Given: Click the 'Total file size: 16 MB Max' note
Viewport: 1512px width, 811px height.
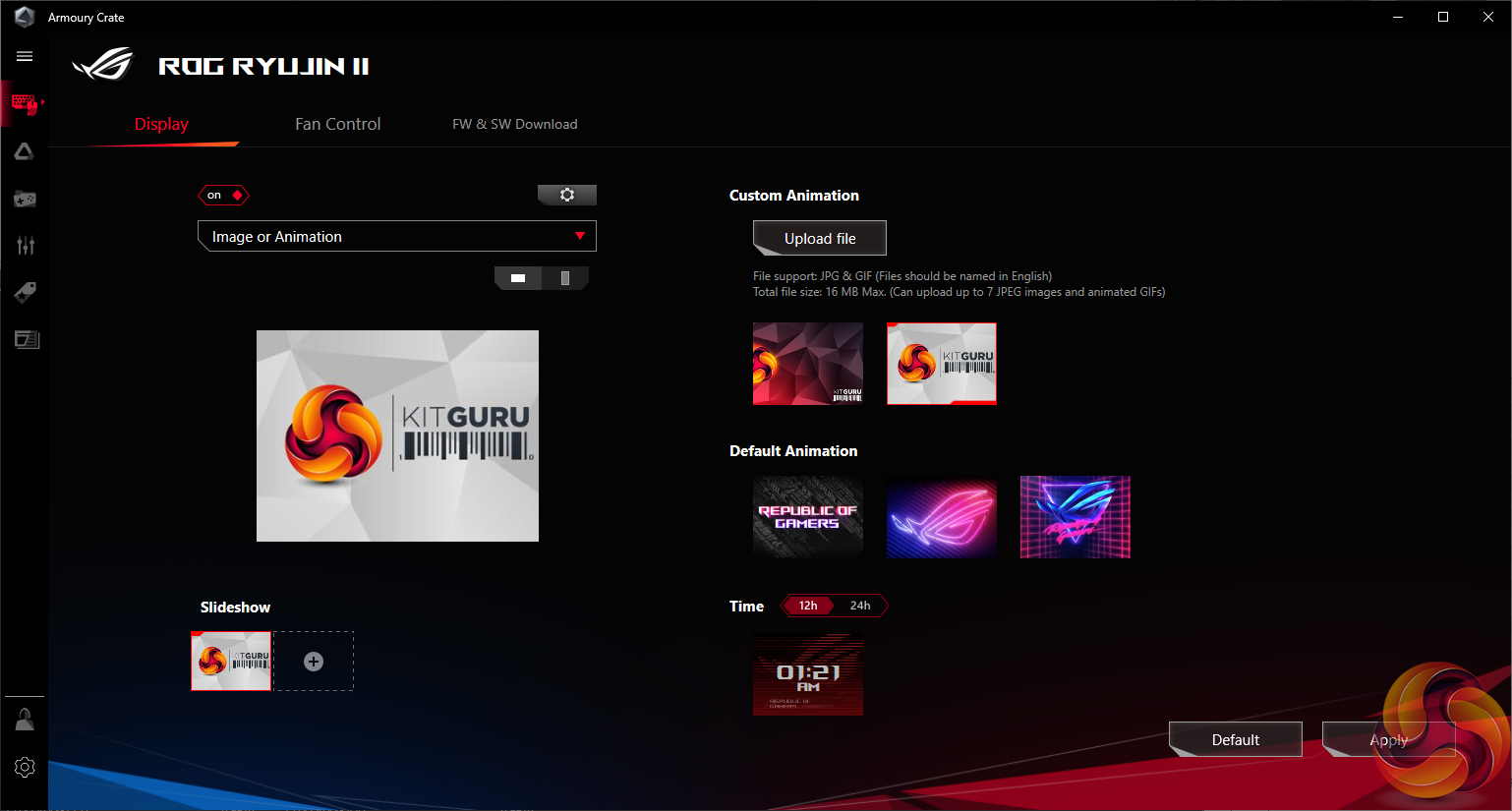Looking at the screenshot, I should tap(960, 292).
